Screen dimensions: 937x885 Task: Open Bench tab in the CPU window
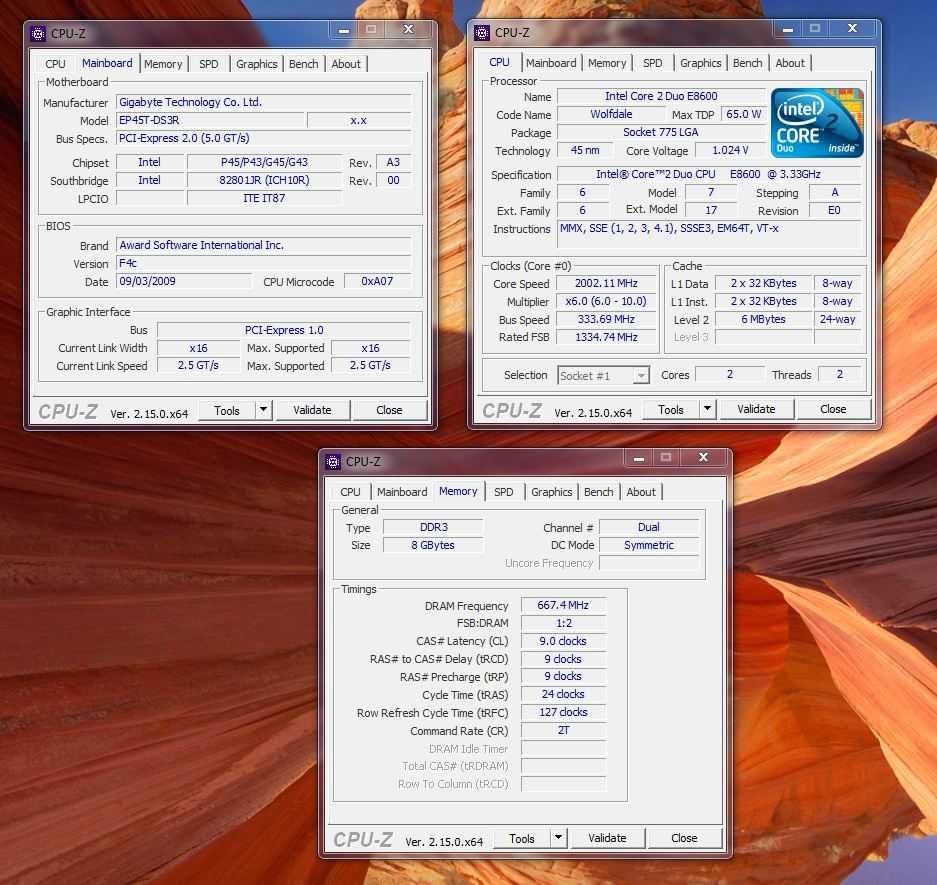click(748, 63)
